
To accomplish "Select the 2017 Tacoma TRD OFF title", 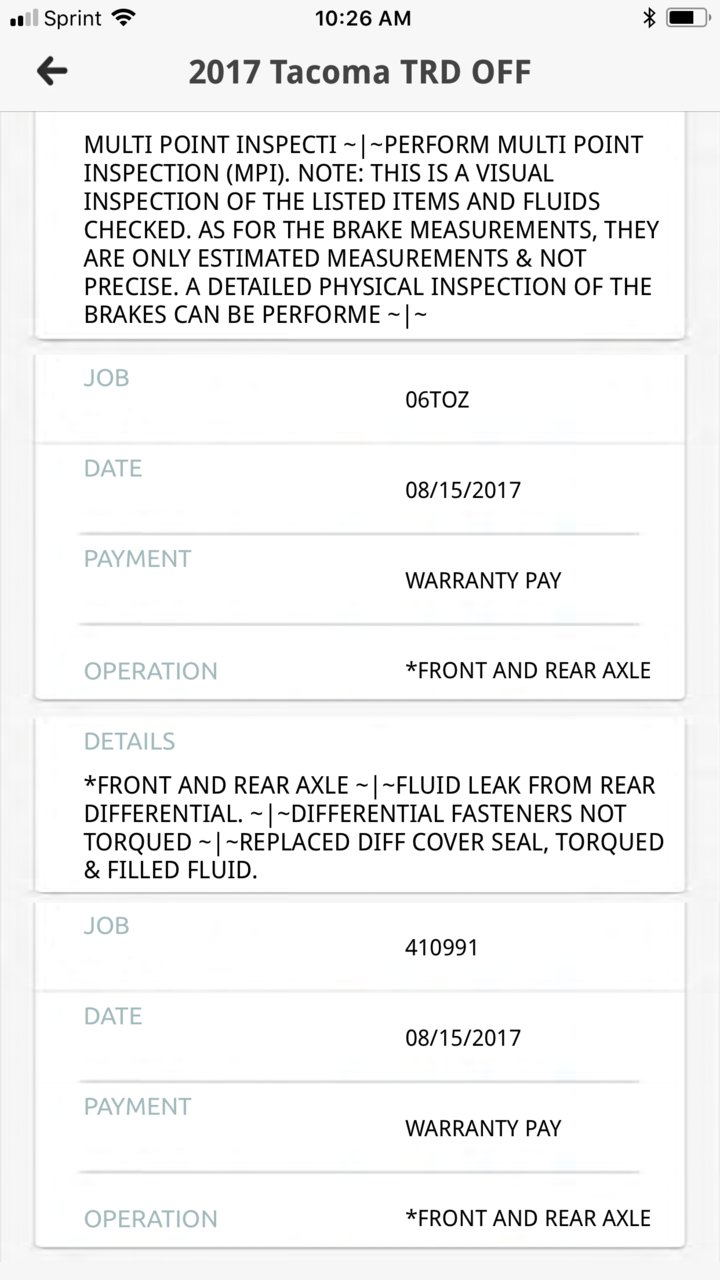I will coord(360,72).
